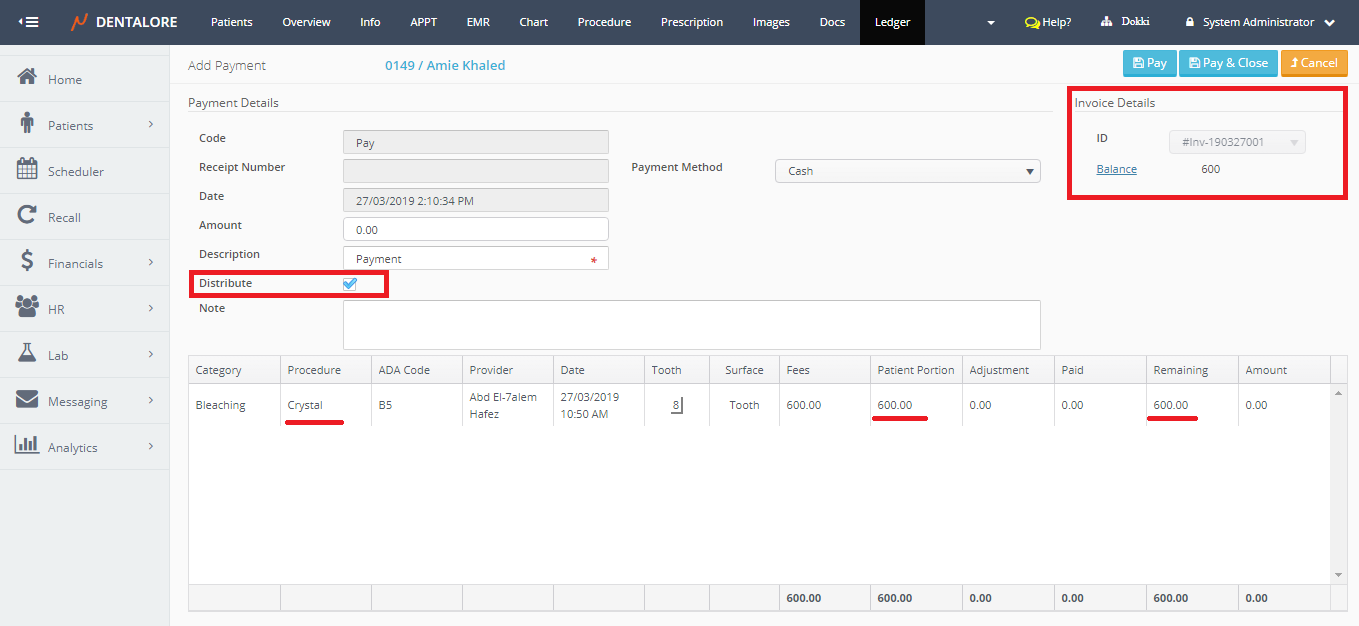The image size is (1359, 626).
Task: Click the Home house icon in sidebar
Action: pyautogui.click(x=28, y=78)
